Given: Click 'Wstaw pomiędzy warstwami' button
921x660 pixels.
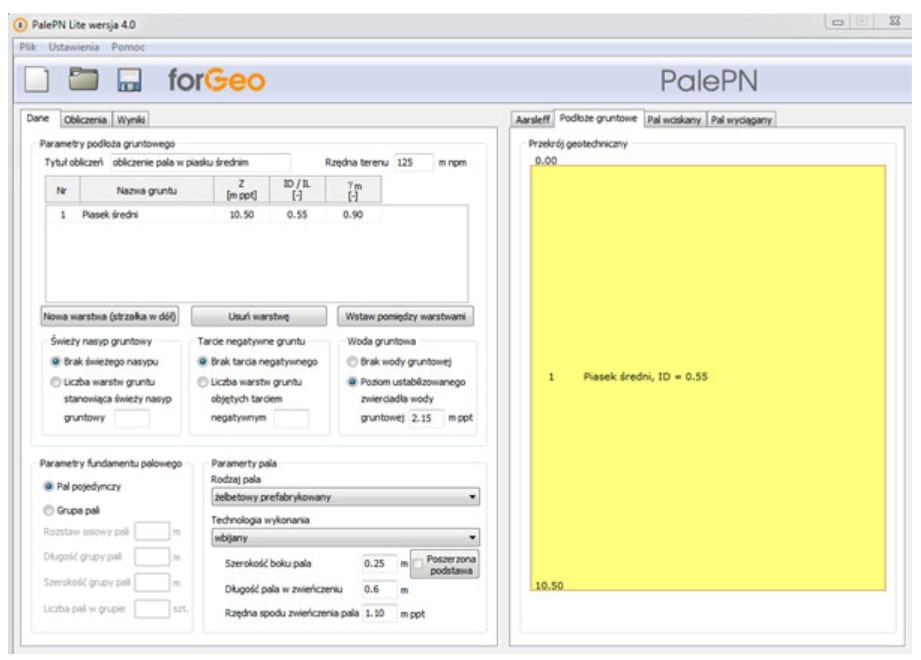Looking at the screenshot, I should 404,315.
